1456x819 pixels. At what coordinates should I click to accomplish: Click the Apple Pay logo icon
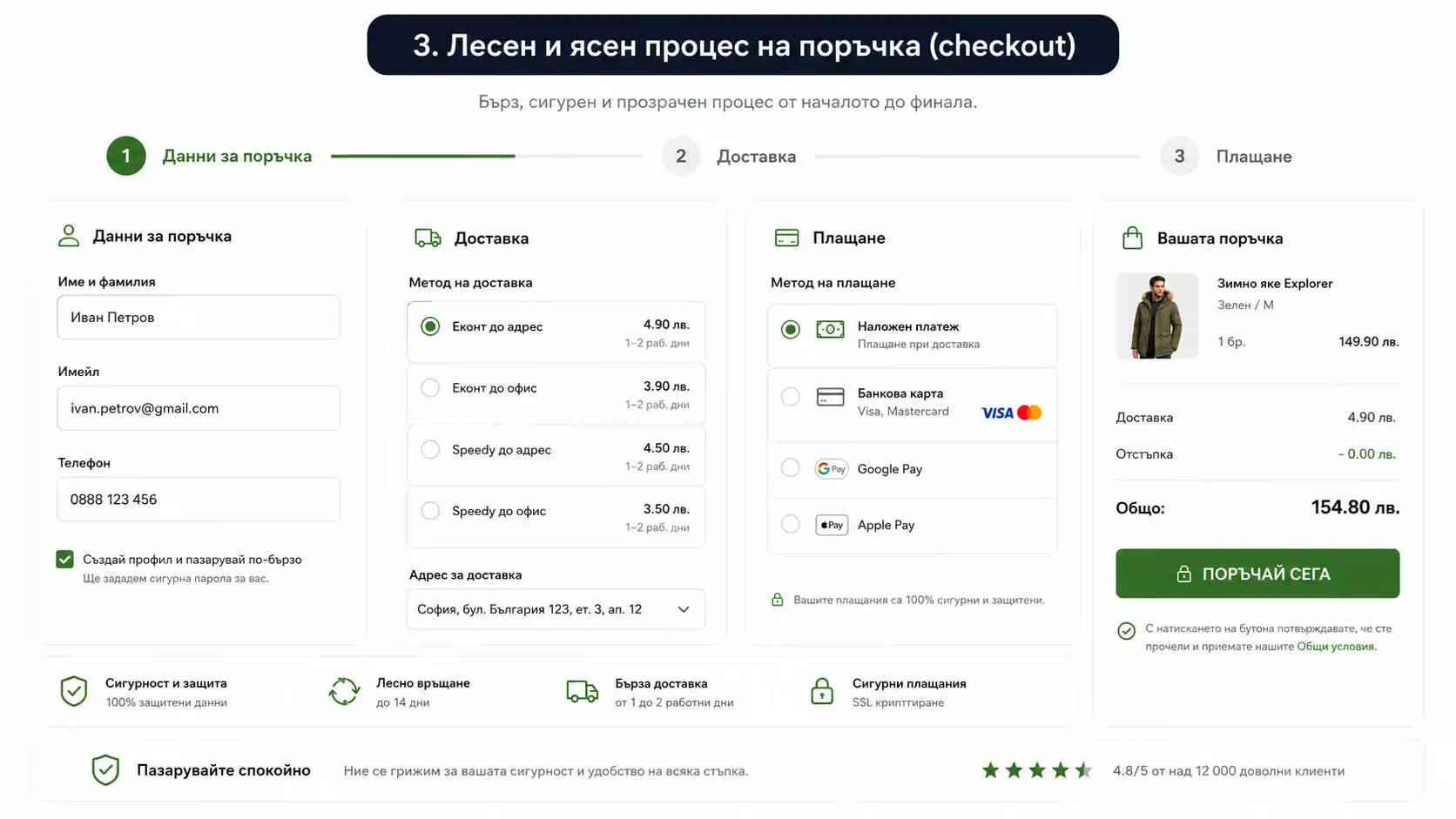pos(832,525)
